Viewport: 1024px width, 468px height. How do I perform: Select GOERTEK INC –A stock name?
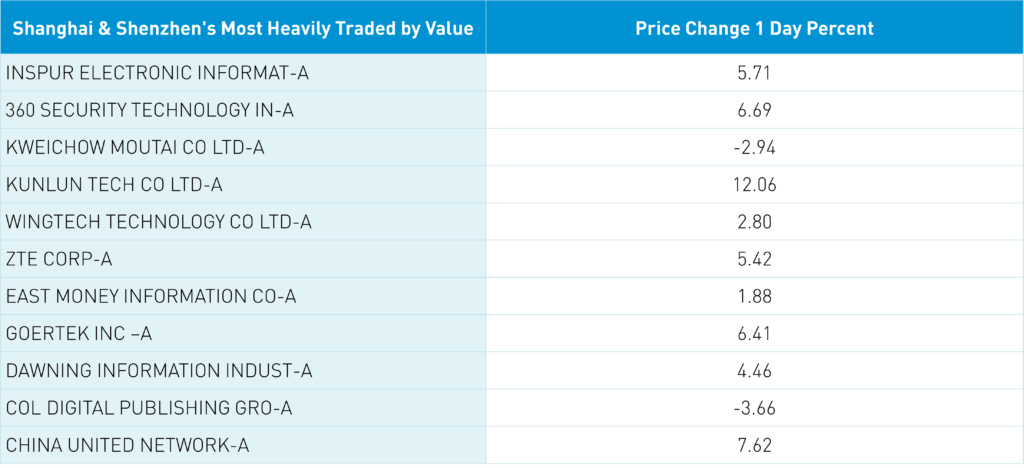click(80, 333)
